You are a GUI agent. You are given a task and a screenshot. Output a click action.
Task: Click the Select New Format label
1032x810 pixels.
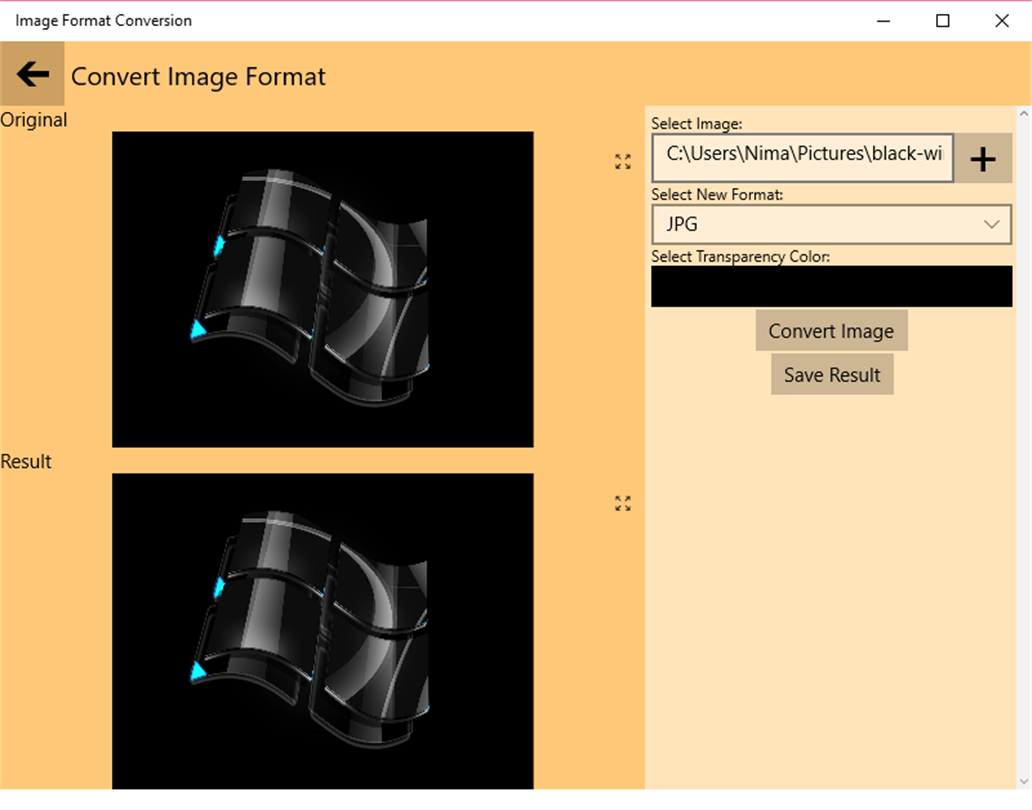(717, 195)
